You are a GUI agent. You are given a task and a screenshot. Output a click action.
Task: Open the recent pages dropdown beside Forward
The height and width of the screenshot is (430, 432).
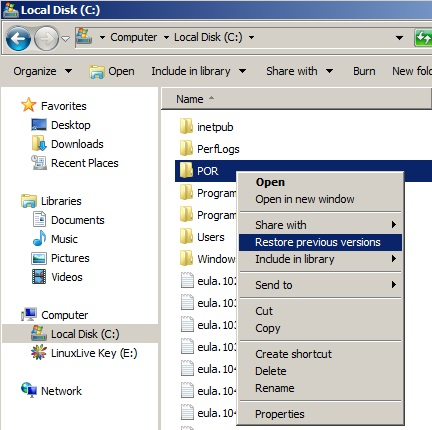(x=66, y=39)
